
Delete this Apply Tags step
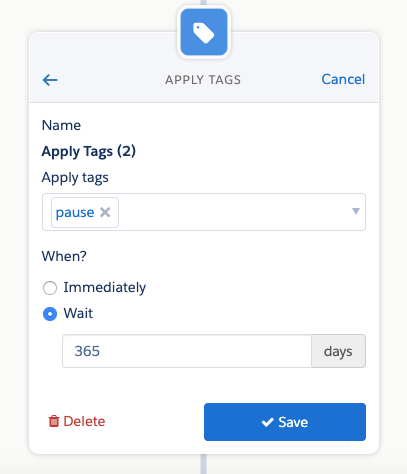click(77, 421)
